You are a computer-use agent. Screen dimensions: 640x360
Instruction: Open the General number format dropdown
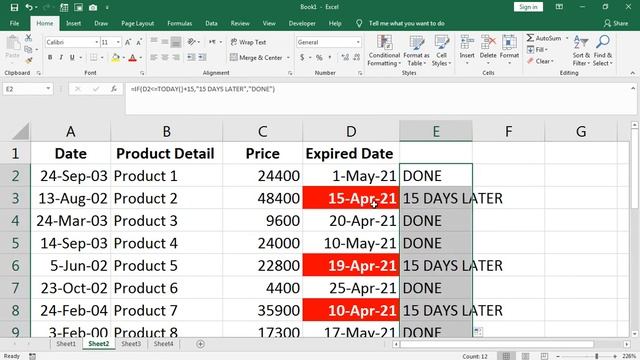(358, 42)
